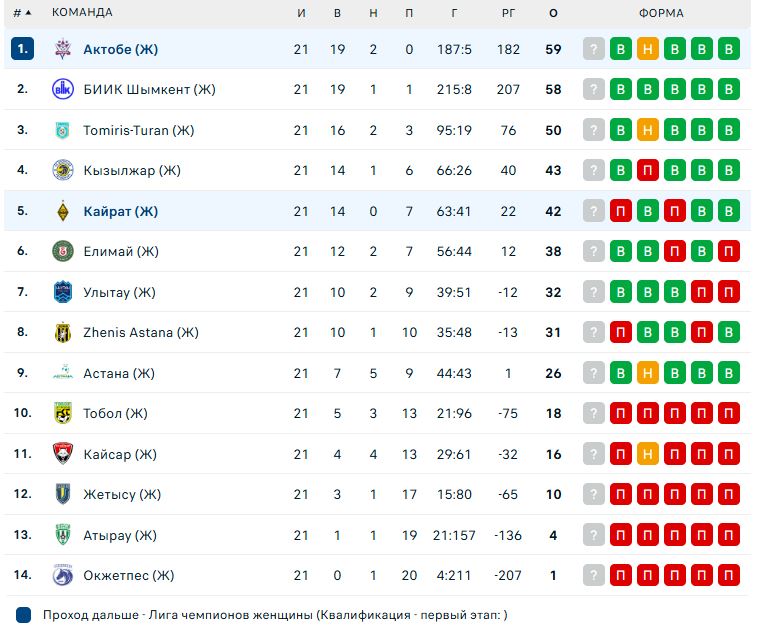Select the Tomiris-Turan team badge

62,130
